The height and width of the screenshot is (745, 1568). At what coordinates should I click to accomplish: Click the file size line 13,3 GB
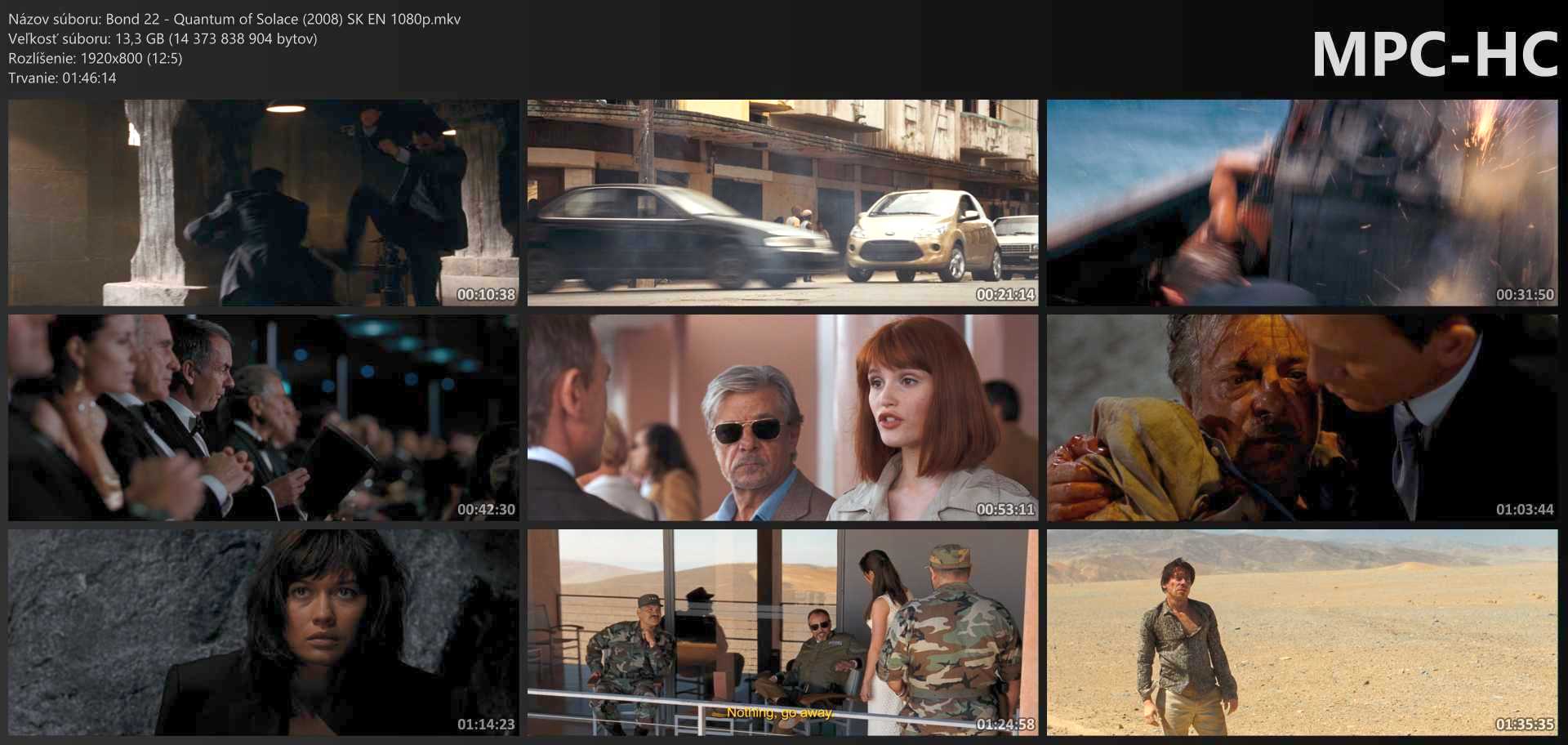[x=163, y=38]
